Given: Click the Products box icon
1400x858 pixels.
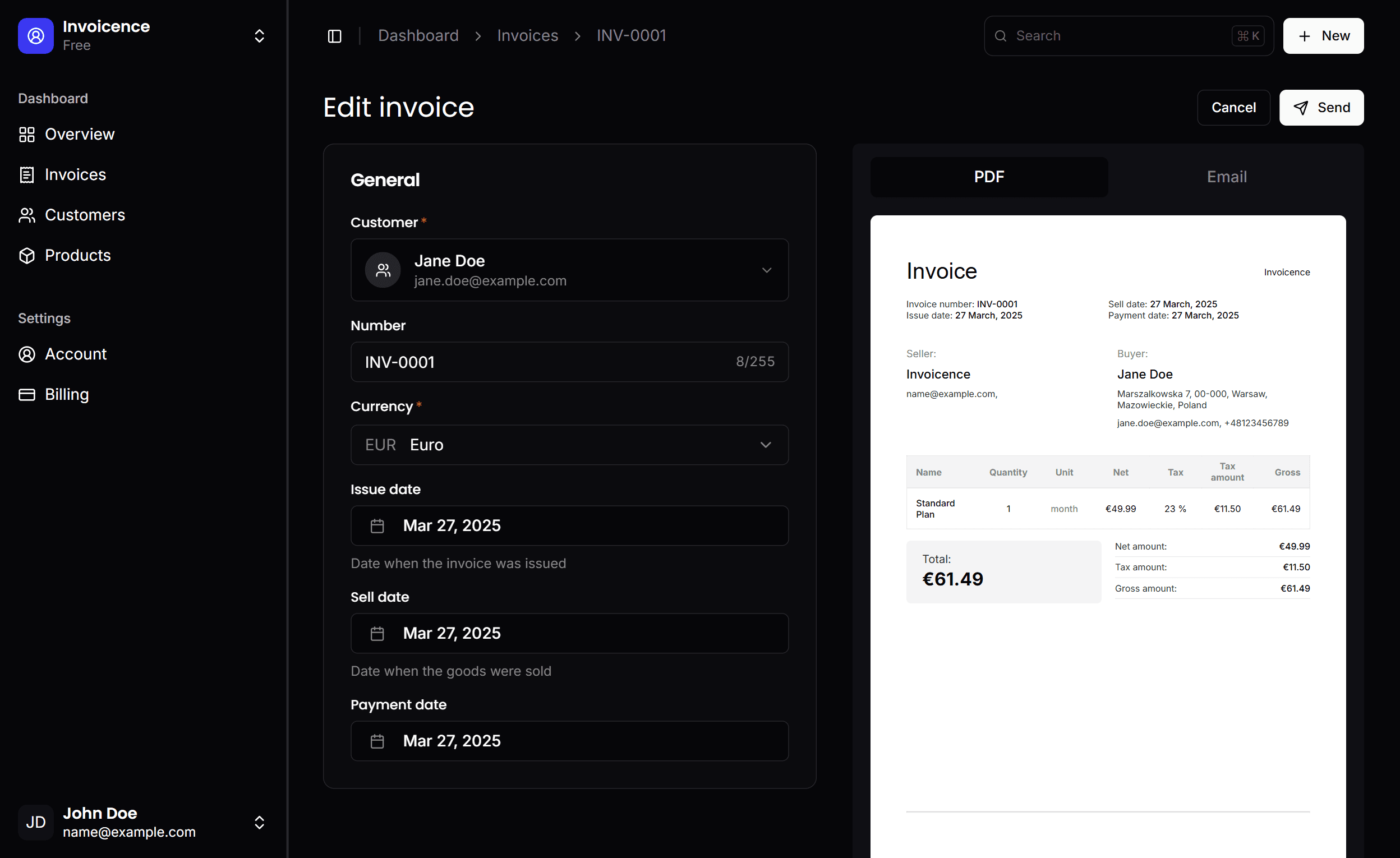Looking at the screenshot, I should pyautogui.click(x=27, y=256).
